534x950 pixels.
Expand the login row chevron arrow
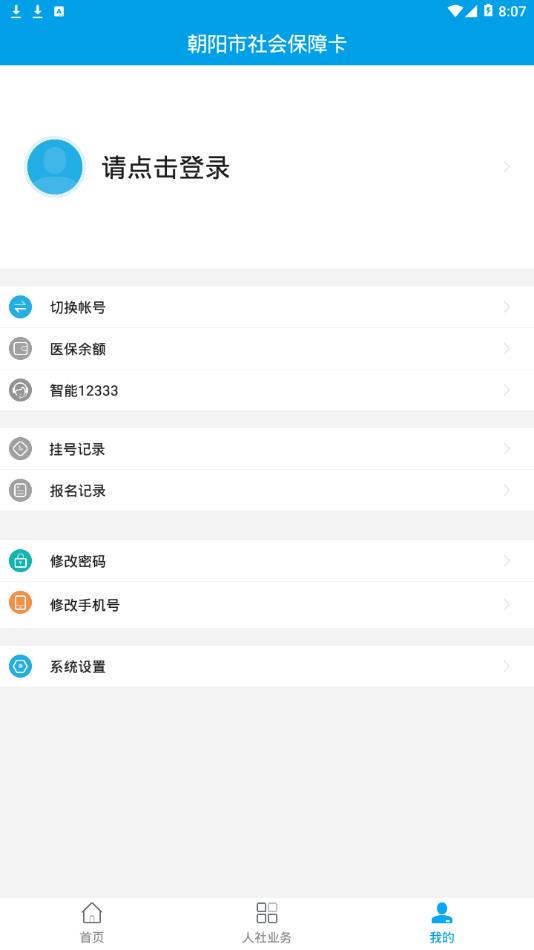click(x=507, y=167)
